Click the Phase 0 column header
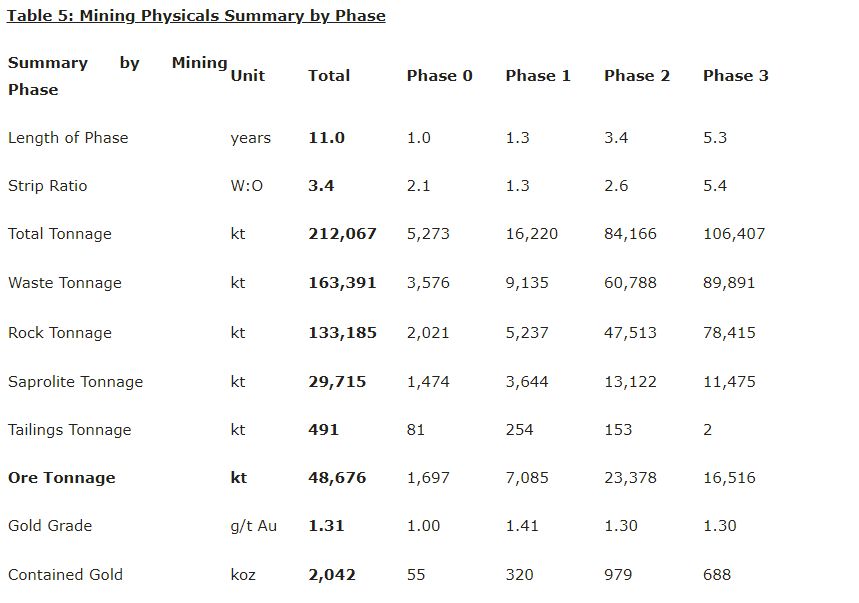Viewport: 859px width, 603px height. pos(439,75)
